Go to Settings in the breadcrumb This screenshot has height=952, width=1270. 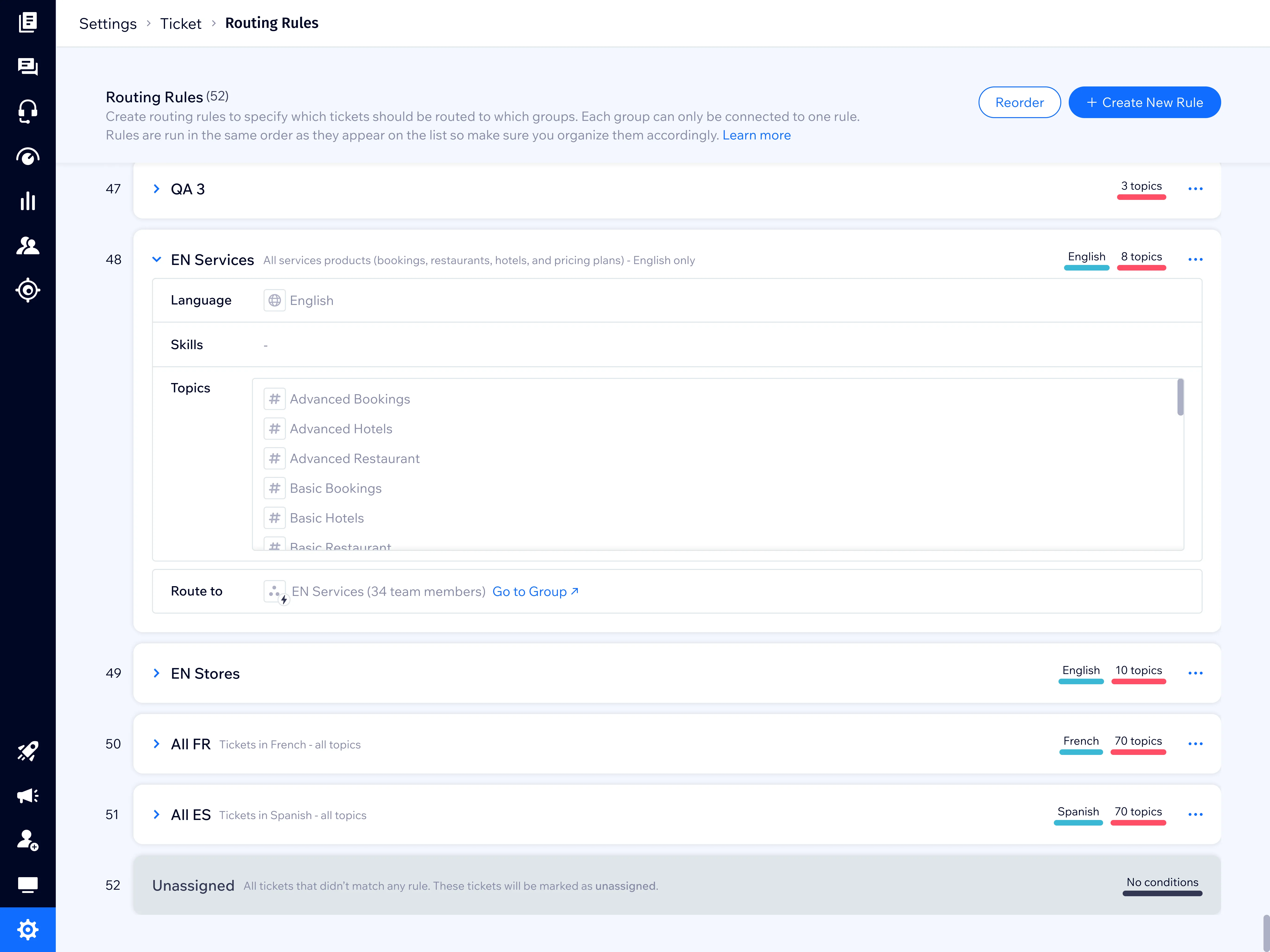(x=108, y=23)
